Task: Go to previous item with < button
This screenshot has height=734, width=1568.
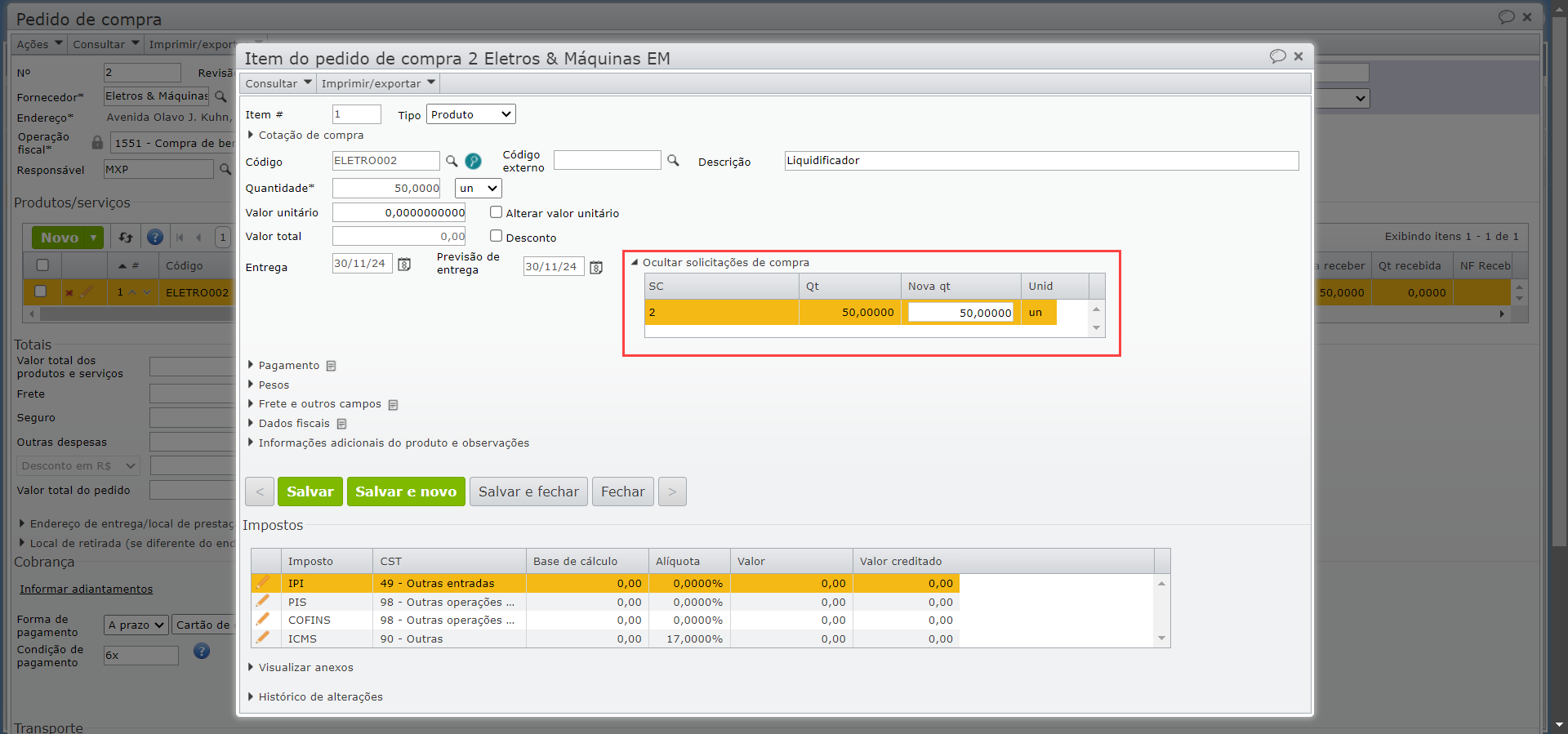Action: (x=260, y=492)
